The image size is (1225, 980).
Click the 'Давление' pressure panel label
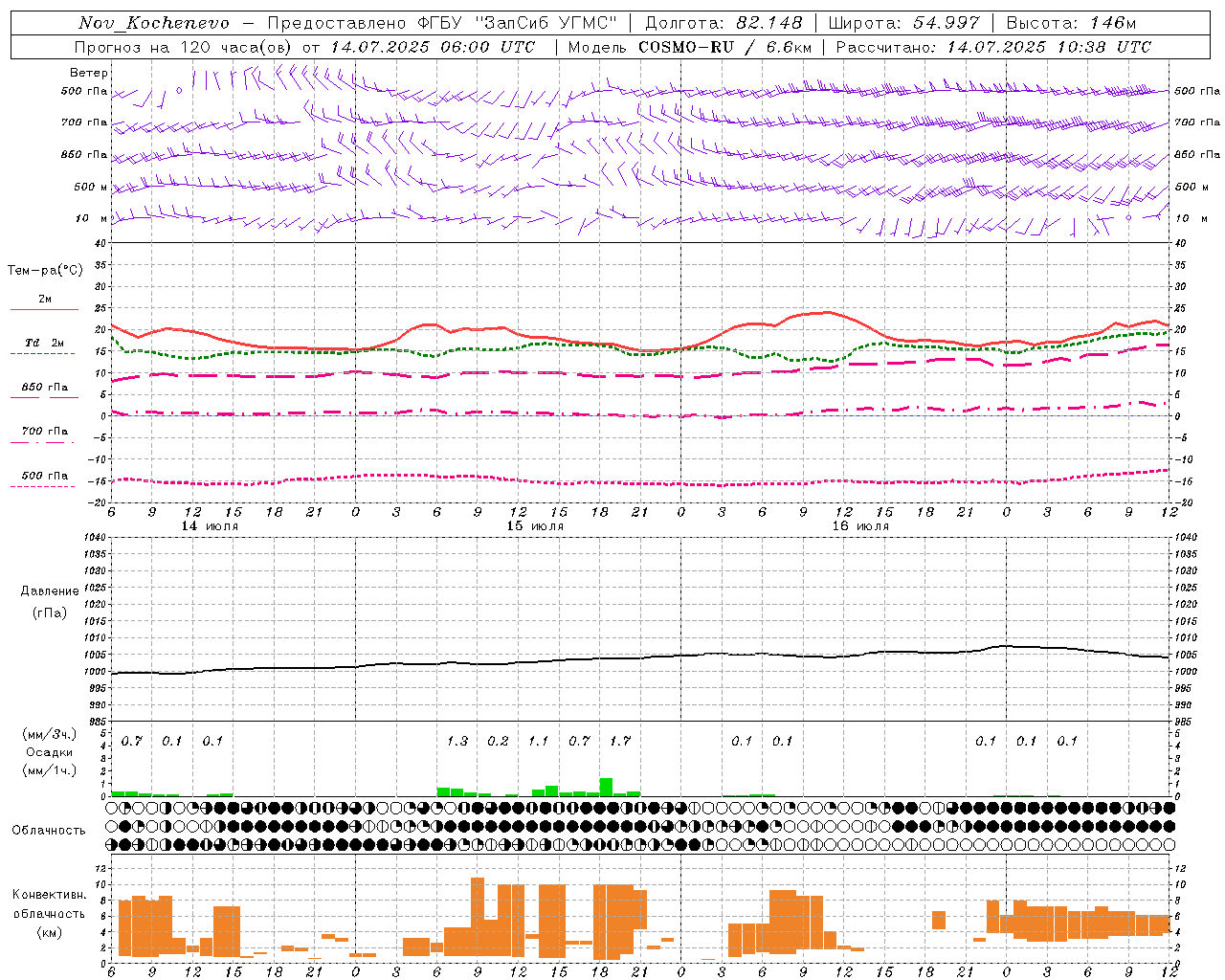point(50,591)
